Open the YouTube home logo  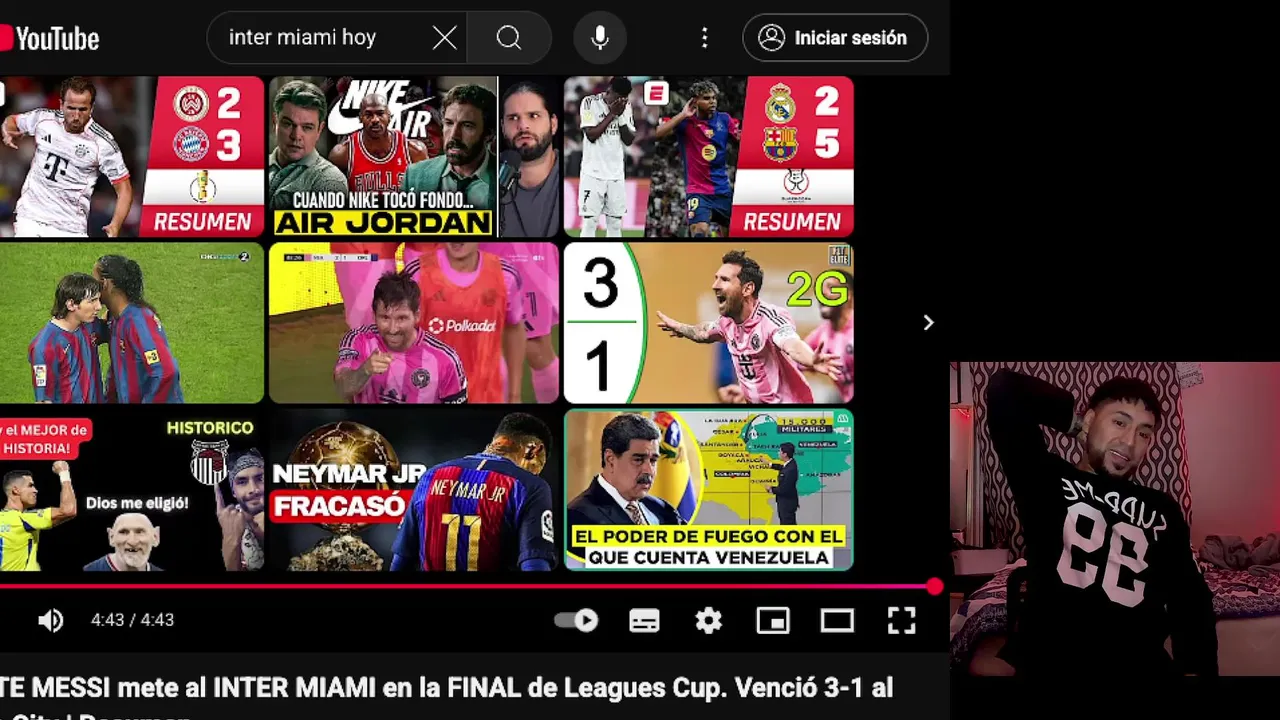[x=50, y=38]
